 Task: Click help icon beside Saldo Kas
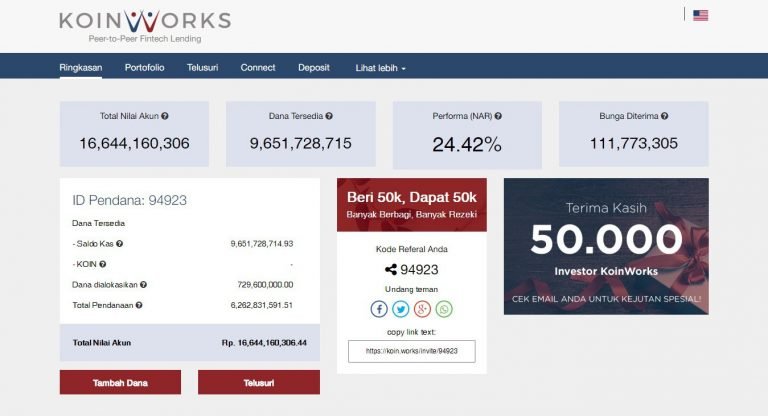(x=119, y=243)
